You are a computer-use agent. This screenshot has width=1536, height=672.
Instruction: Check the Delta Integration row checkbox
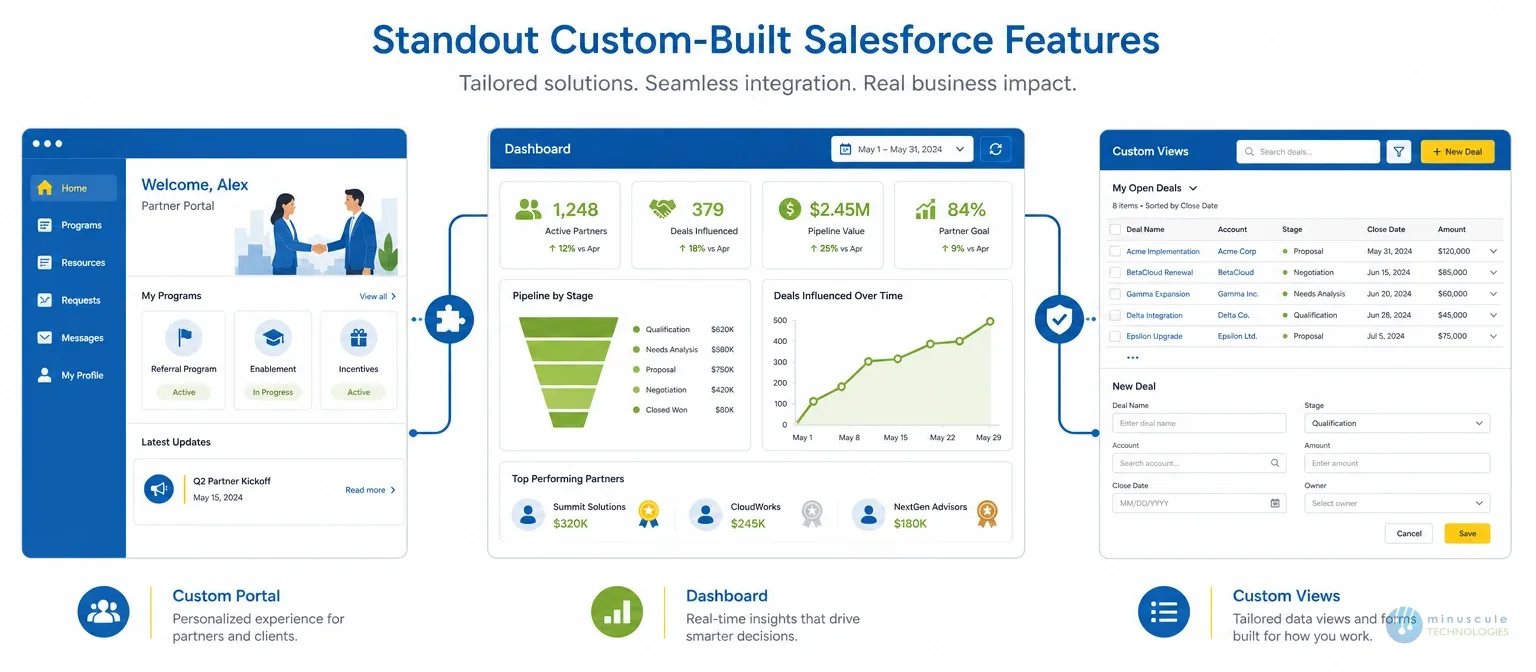1115,315
